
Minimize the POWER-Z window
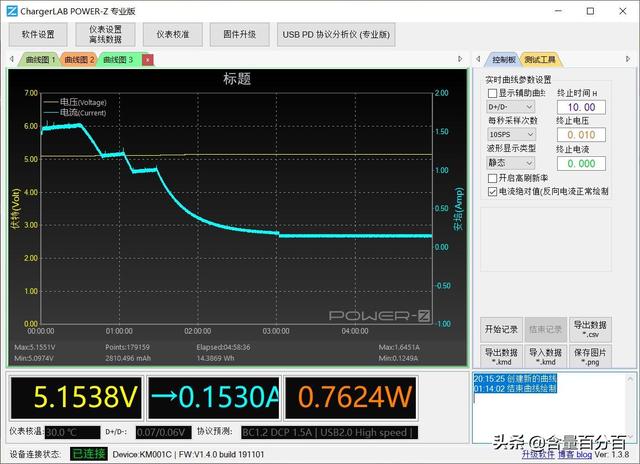coord(558,11)
